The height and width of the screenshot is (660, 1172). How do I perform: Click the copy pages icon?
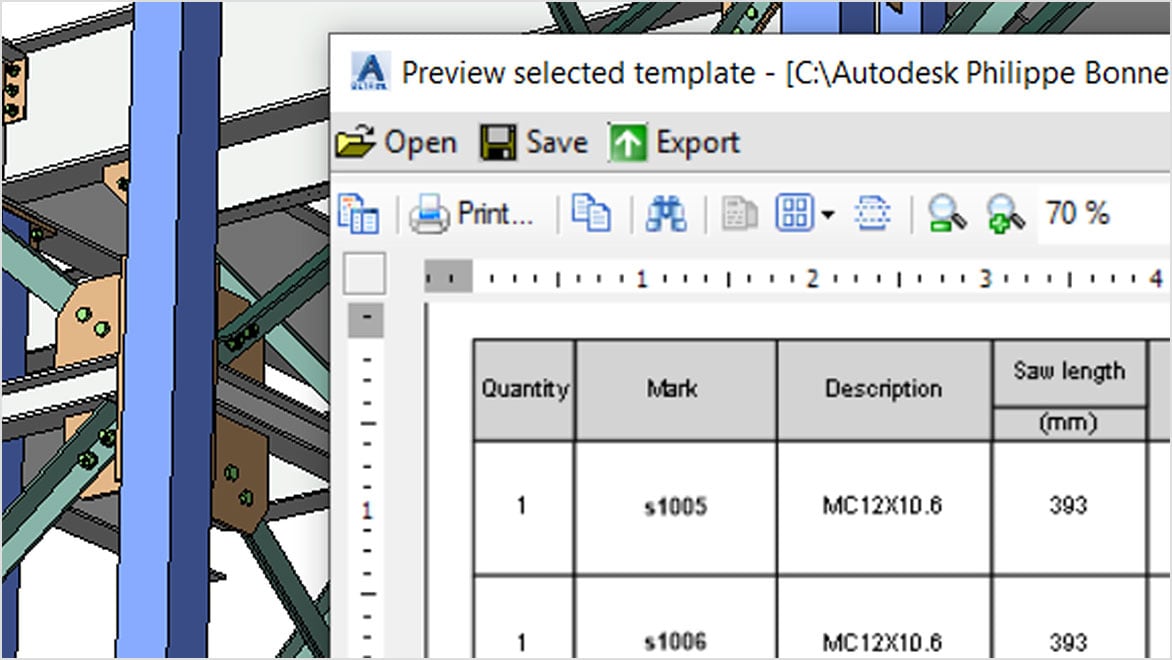pos(591,214)
